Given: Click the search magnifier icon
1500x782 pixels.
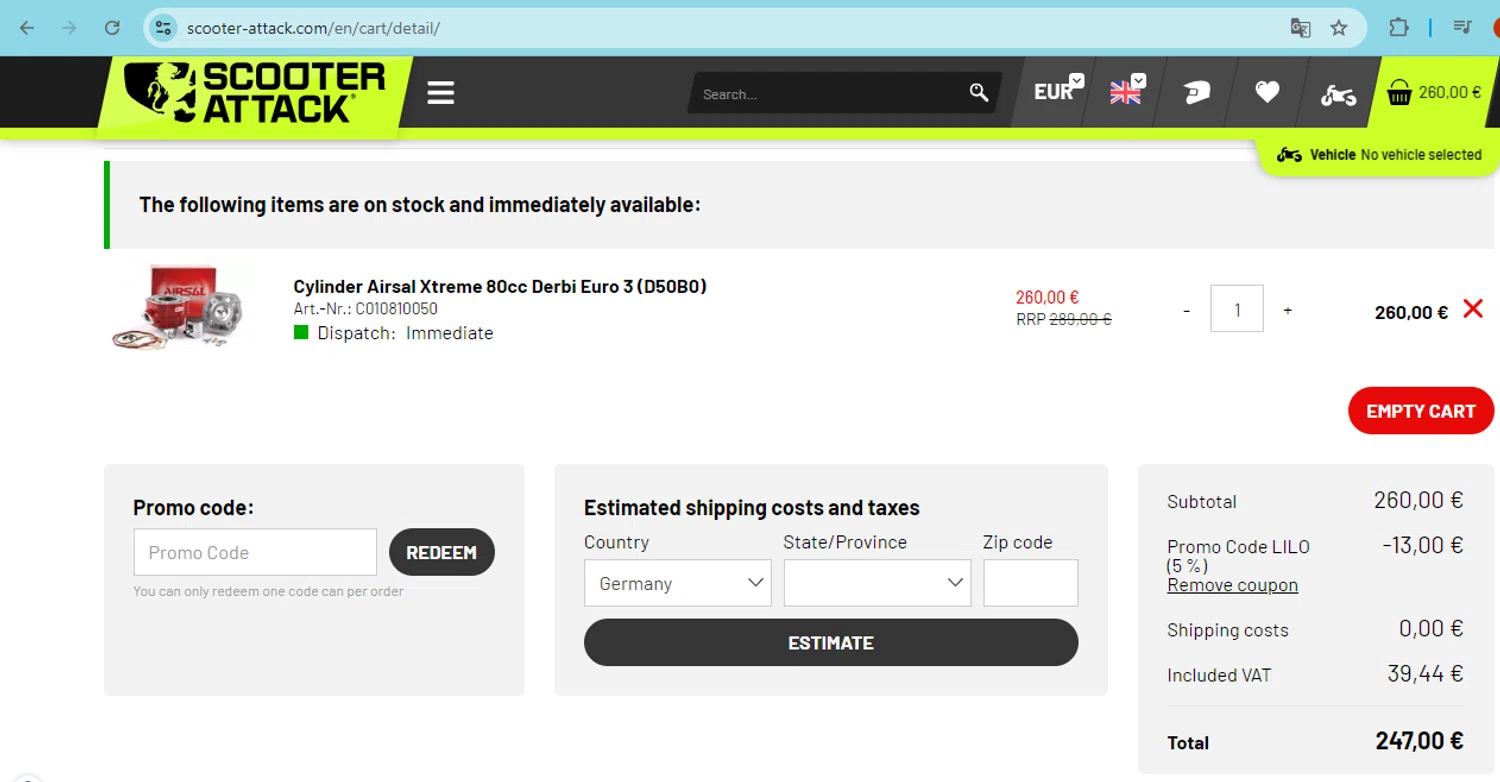Looking at the screenshot, I should pyautogui.click(x=978, y=93).
